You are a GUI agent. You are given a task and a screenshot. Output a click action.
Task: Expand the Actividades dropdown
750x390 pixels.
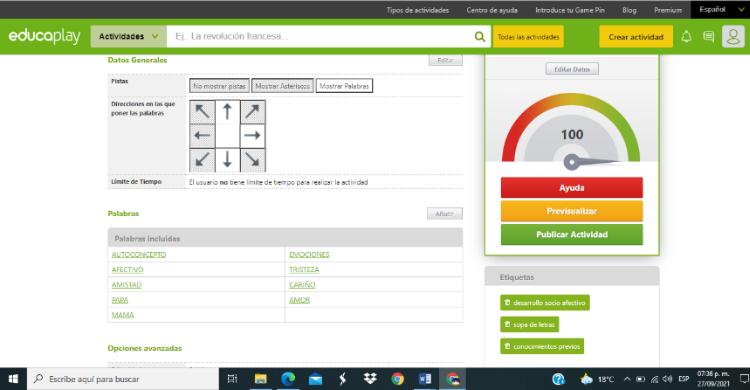click(128, 36)
